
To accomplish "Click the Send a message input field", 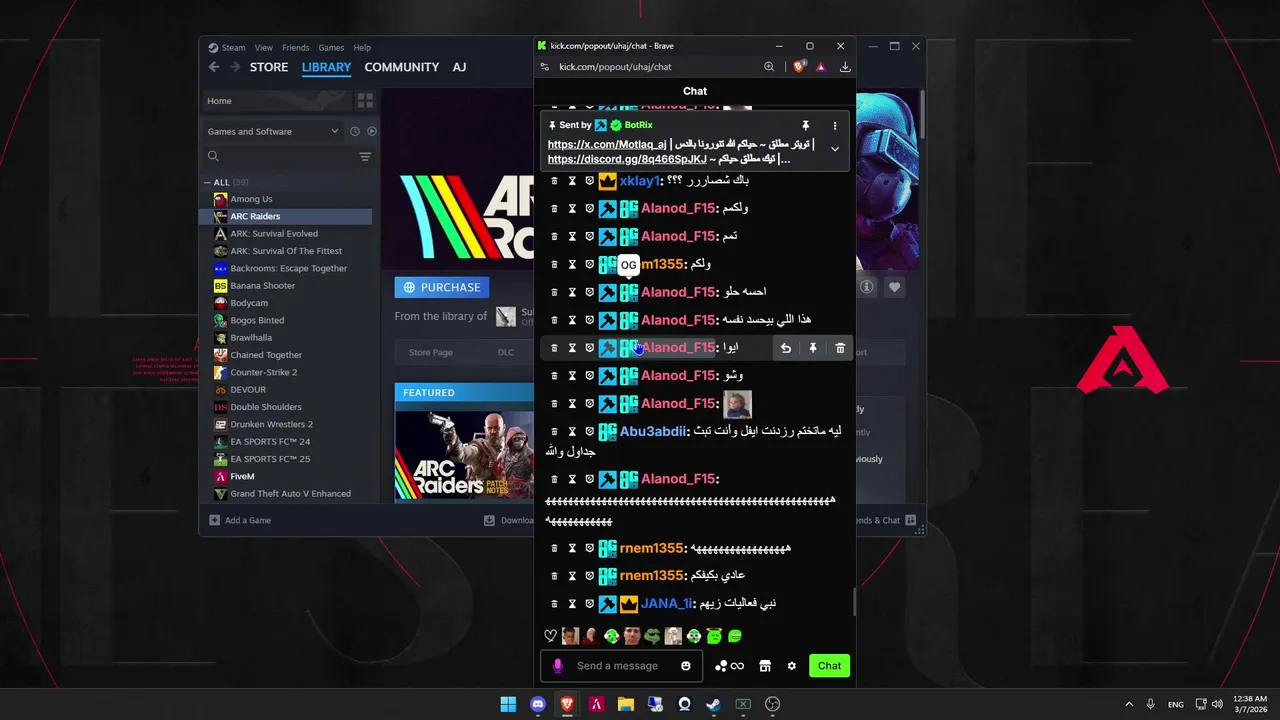I will (x=620, y=666).
